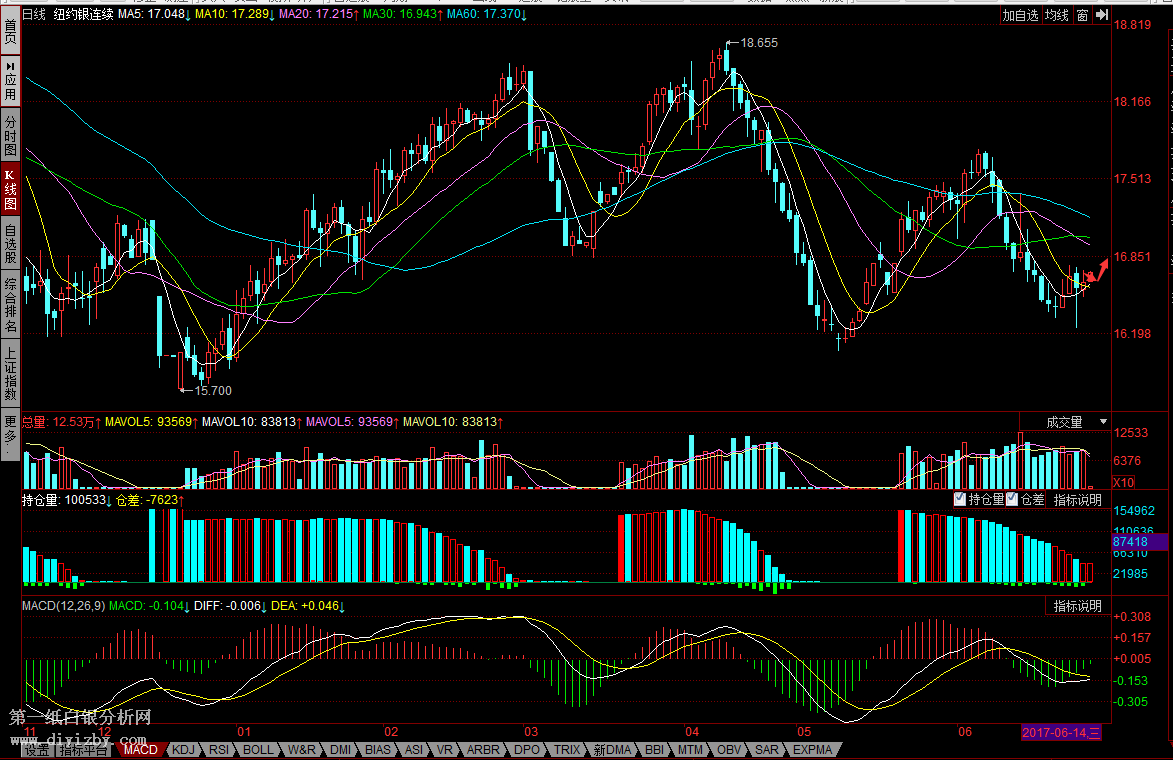Switch to 分时图 in the left sidebar

click(x=10, y=134)
